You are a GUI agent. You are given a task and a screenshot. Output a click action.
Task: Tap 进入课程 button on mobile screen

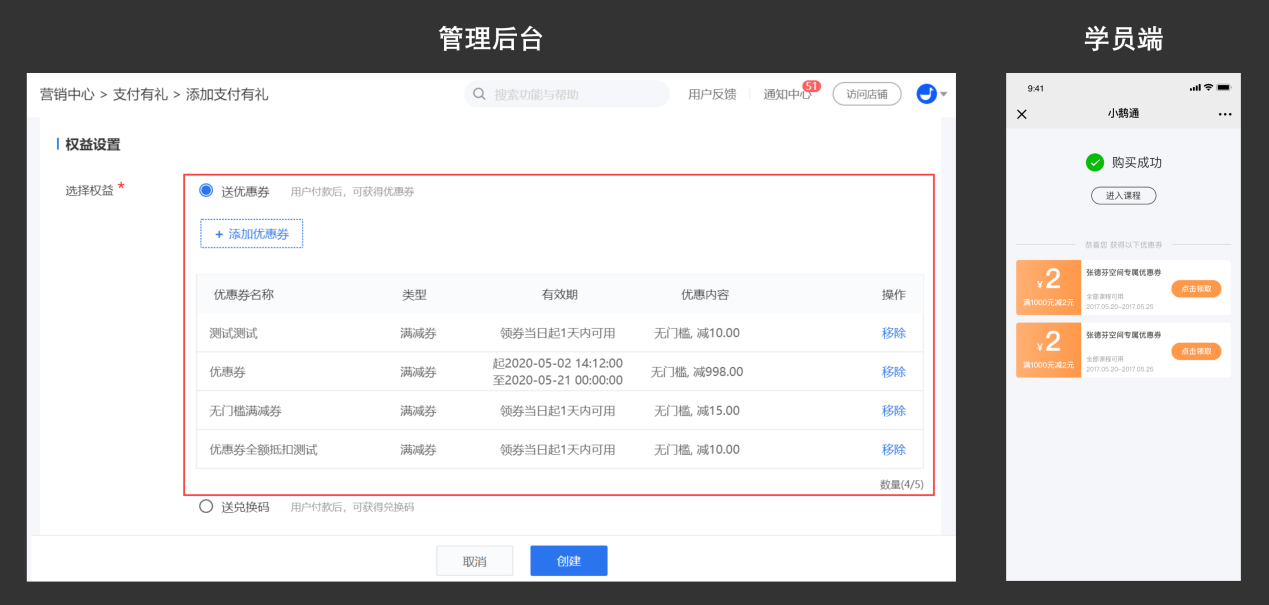tap(1123, 196)
